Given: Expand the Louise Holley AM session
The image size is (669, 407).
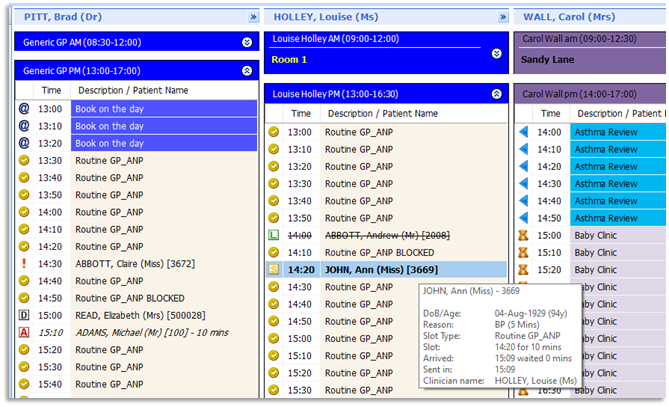Looking at the screenshot, I should tap(496, 54).
